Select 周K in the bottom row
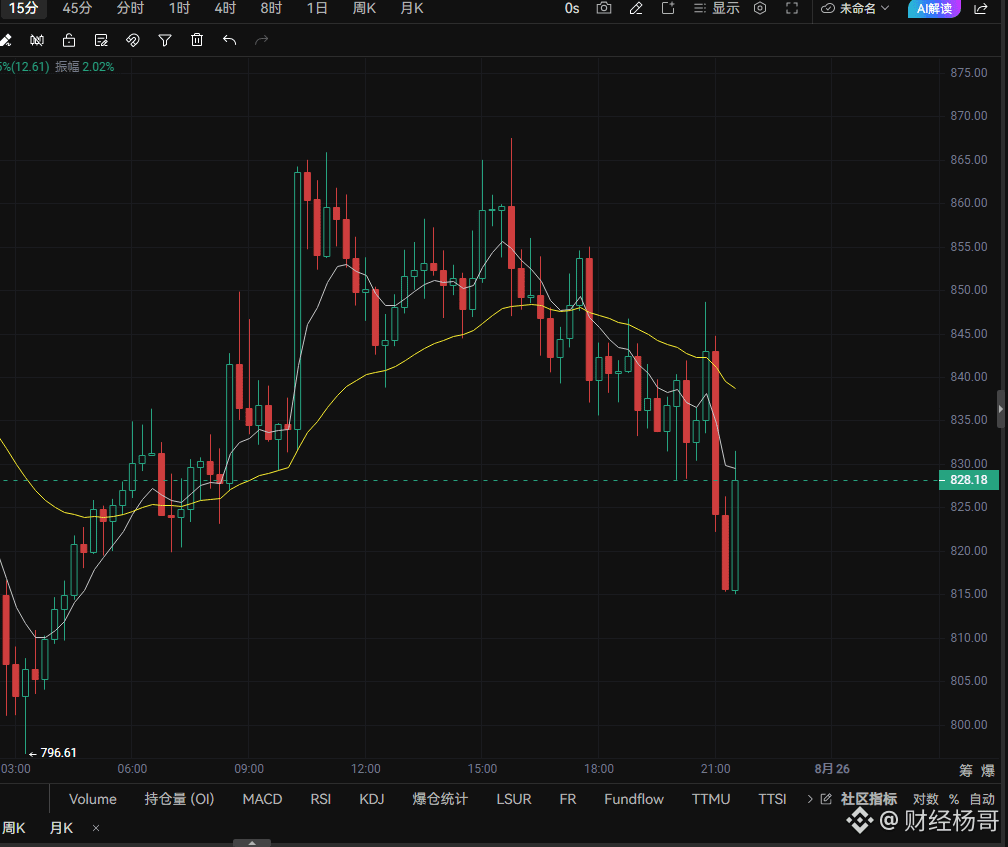 (x=13, y=828)
